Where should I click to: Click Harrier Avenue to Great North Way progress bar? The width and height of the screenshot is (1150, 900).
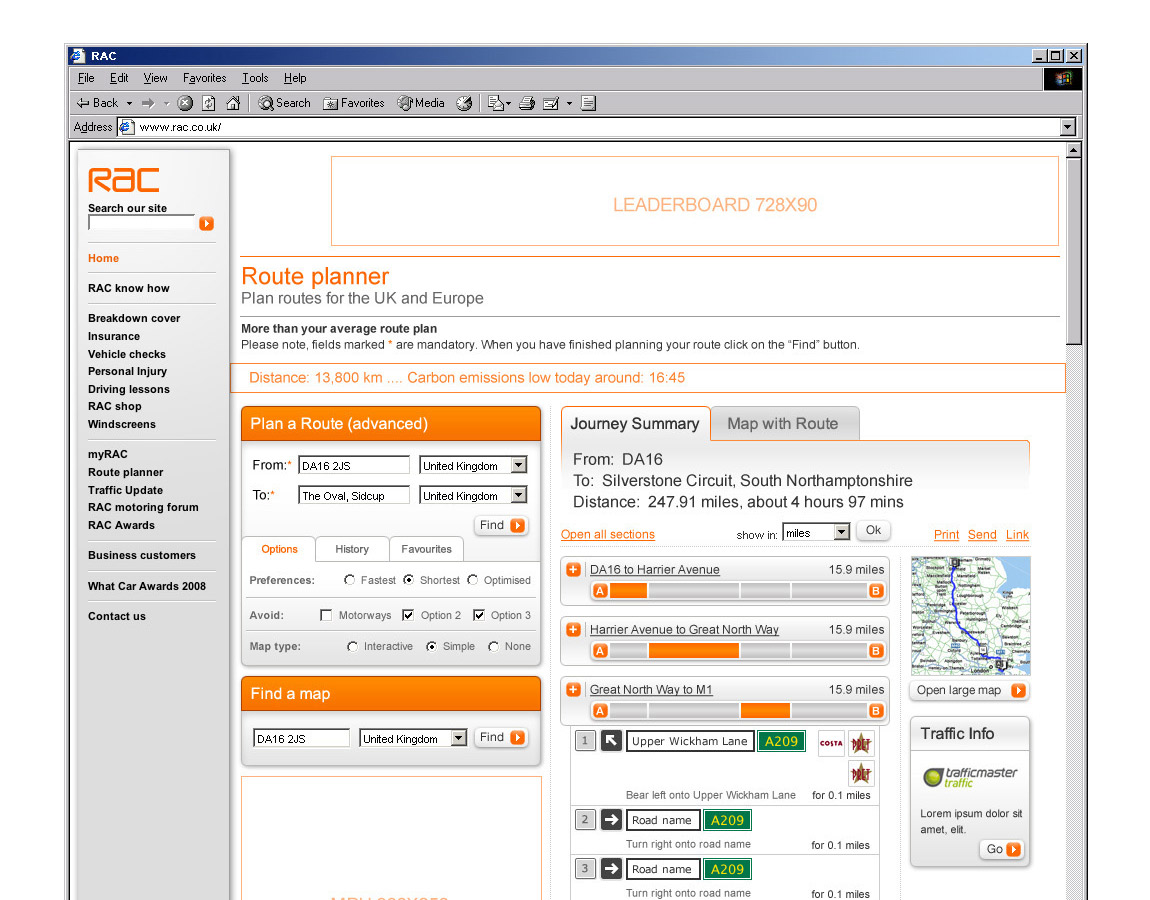pyautogui.click(x=738, y=651)
